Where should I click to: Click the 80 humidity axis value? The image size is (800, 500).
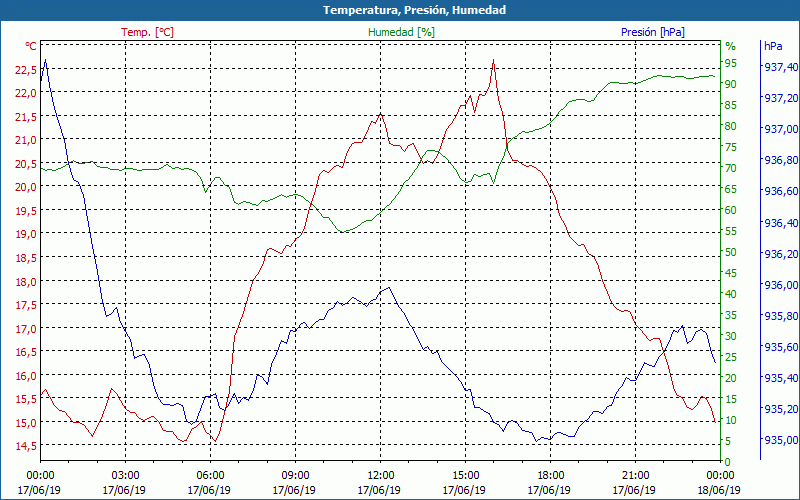point(731,126)
